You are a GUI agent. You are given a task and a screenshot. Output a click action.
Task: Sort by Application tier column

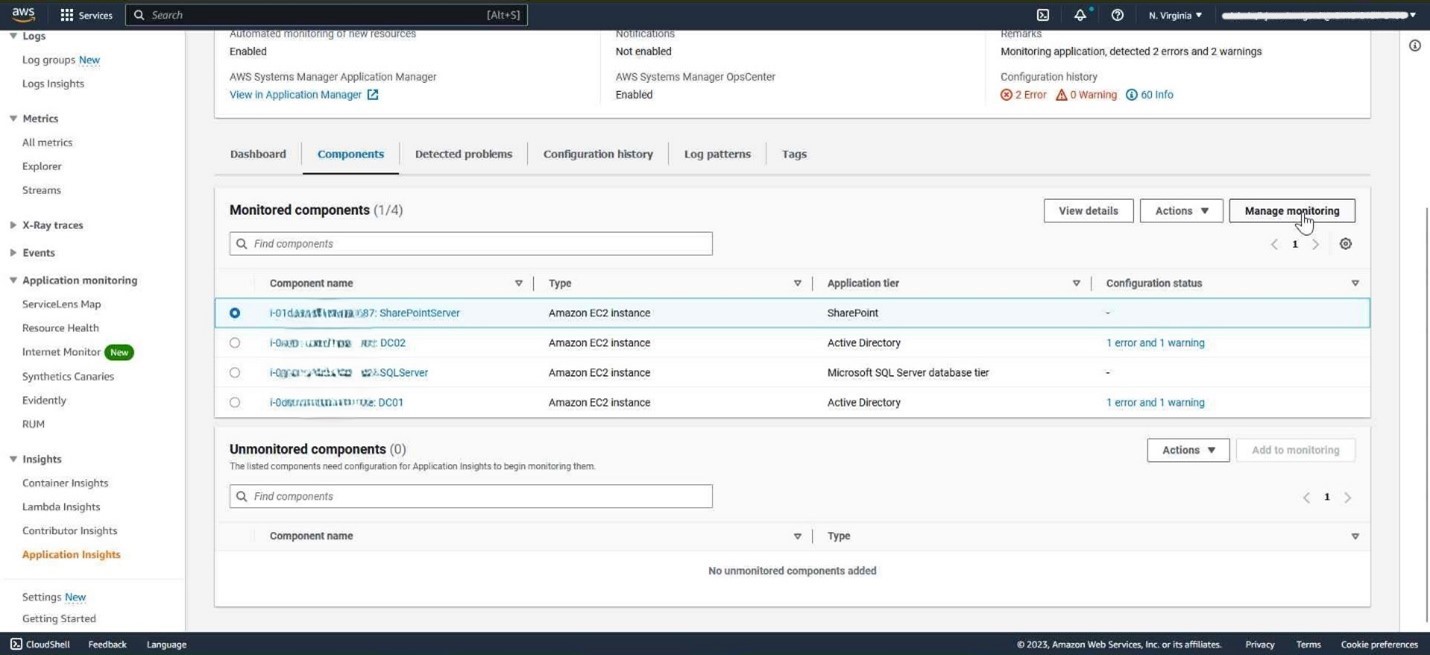click(x=1076, y=283)
